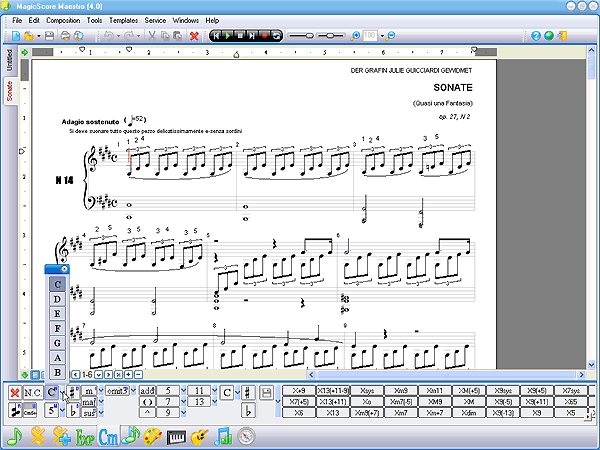Toggle loop playback button
Image resolution: width=600 pixels, height=450 pixels.
(276, 36)
